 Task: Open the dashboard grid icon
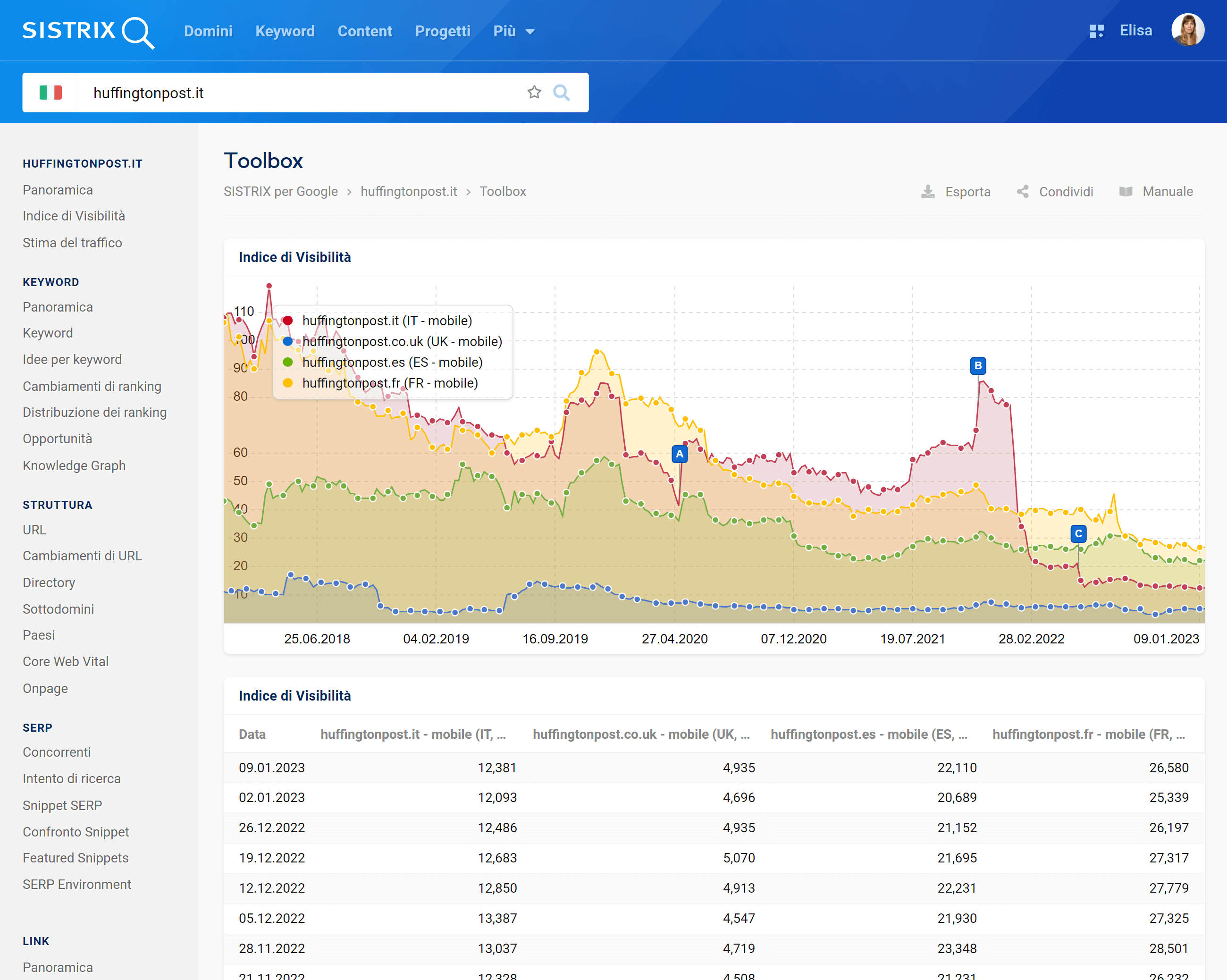pyautogui.click(x=1096, y=31)
